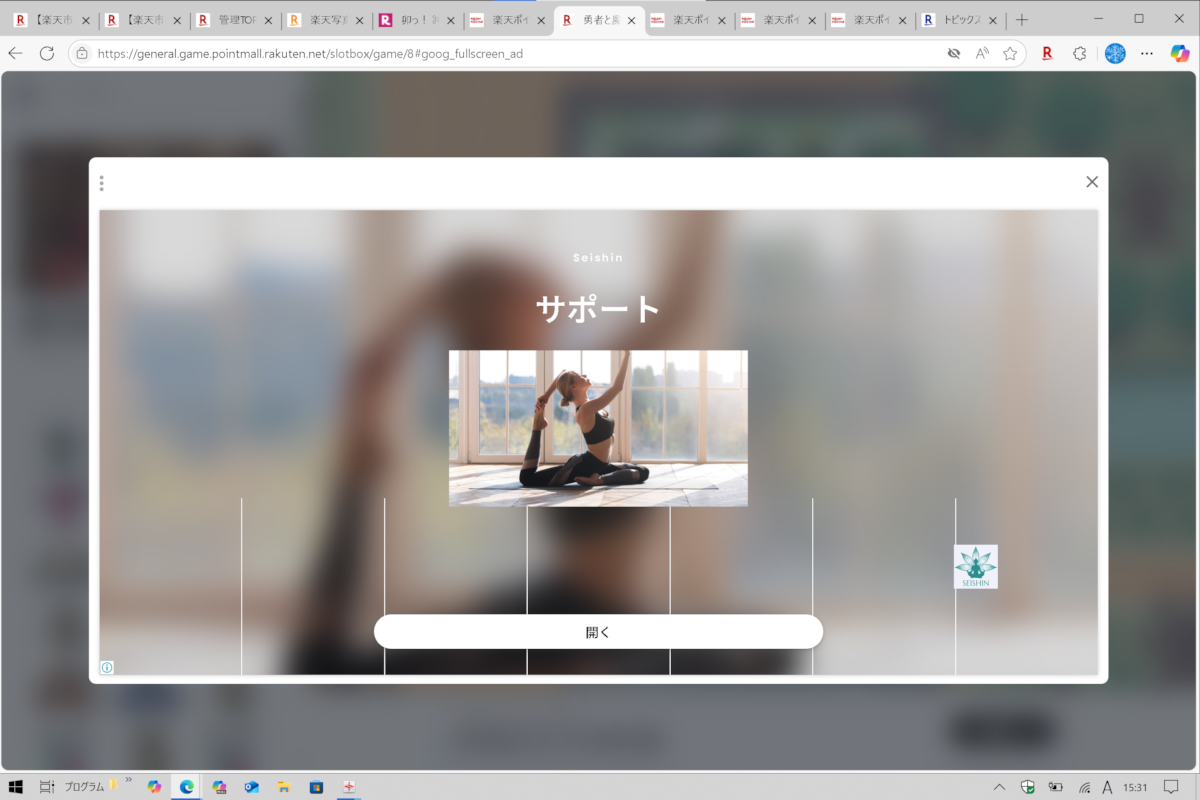The width and height of the screenshot is (1200, 800).
Task: Open Edge Settings and more menu
Action: [1147, 53]
